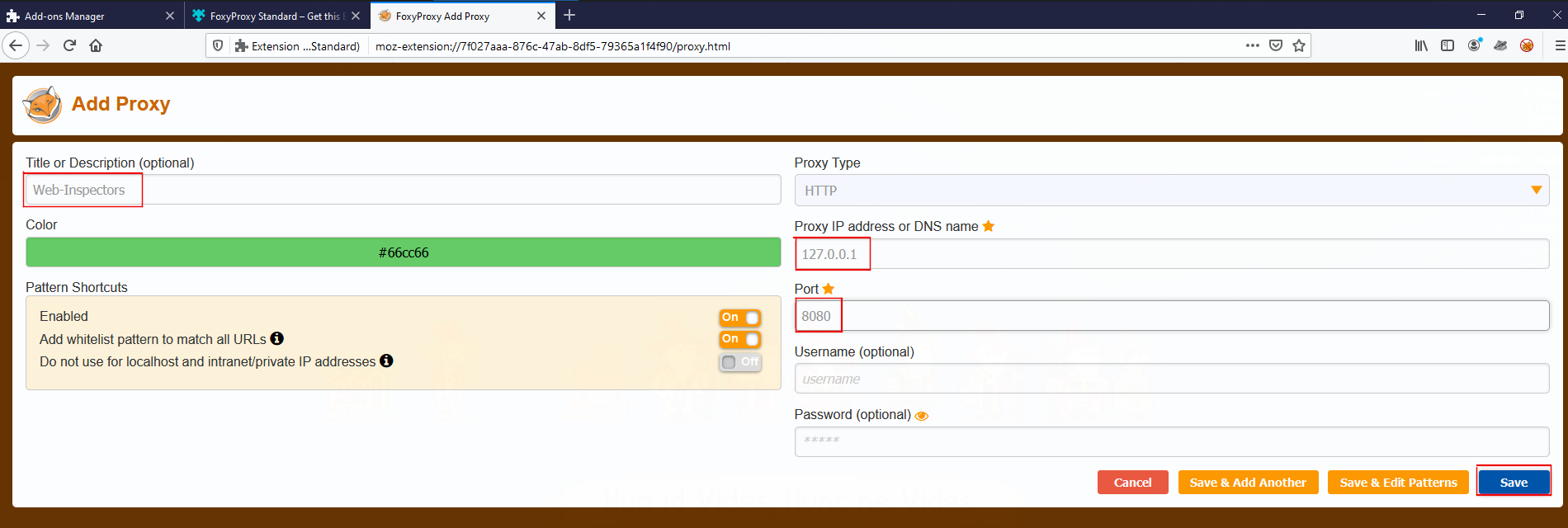Open the Library toolbar icon
This screenshot has height=528, width=1568.
click(1421, 45)
